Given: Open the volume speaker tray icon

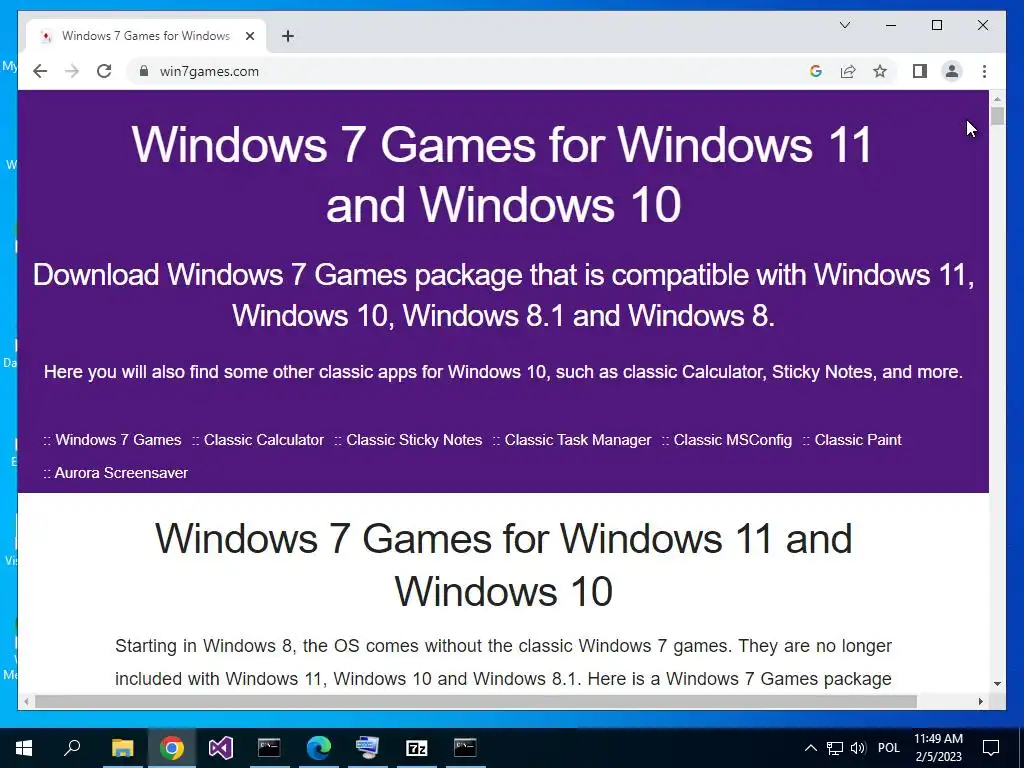Looking at the screenshot, I should [x=858, y=748].
